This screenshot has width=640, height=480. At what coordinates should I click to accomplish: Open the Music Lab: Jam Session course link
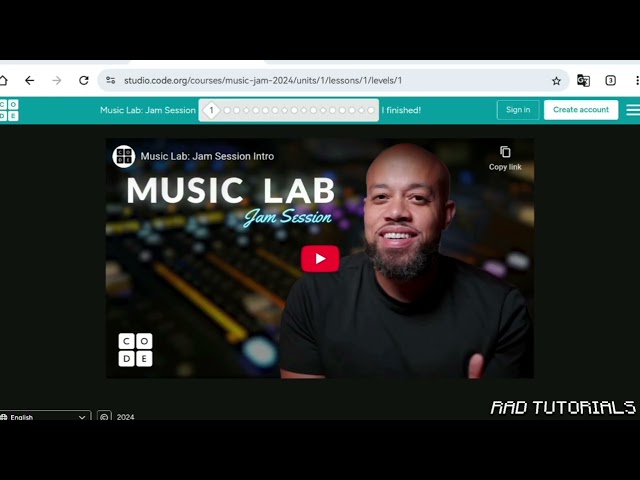tap(148, 110)
